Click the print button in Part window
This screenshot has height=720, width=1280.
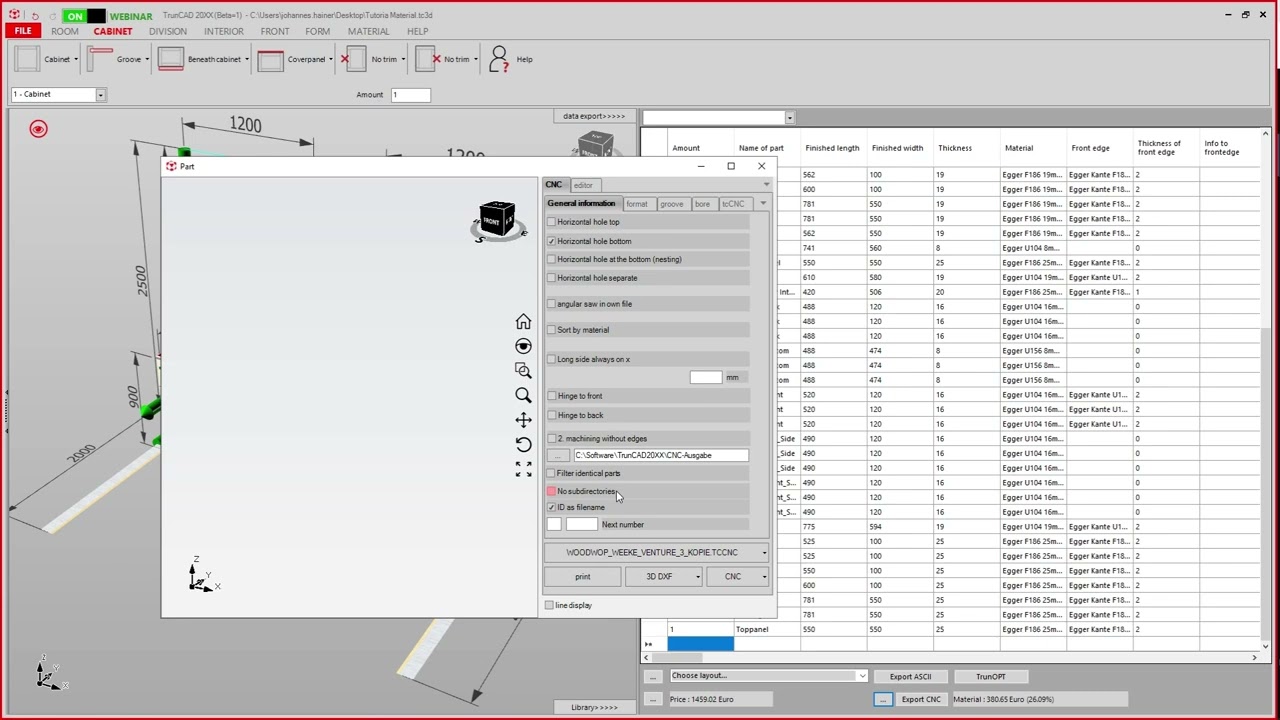583,577
